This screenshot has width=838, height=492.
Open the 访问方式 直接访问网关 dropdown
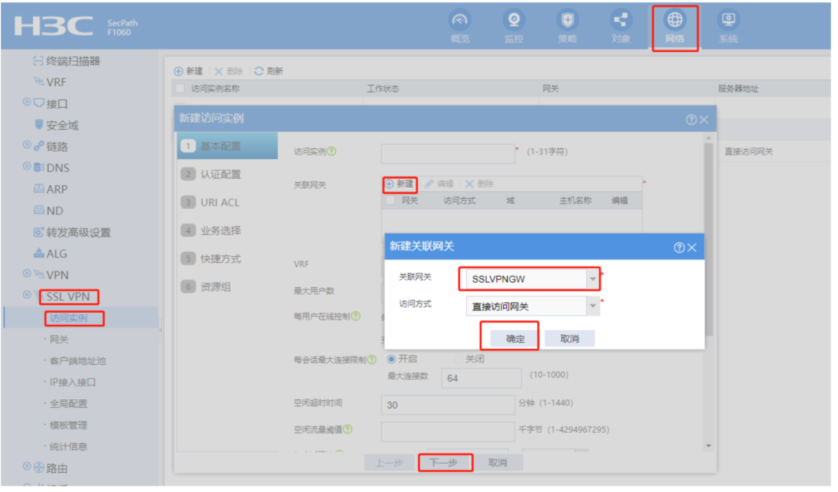coord(593,306)
